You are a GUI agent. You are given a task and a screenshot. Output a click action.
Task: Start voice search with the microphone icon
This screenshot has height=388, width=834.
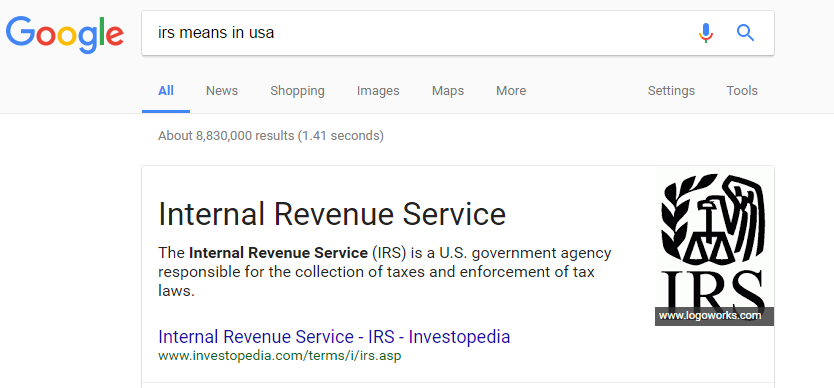pyautogui.click(x=706, y=33)
